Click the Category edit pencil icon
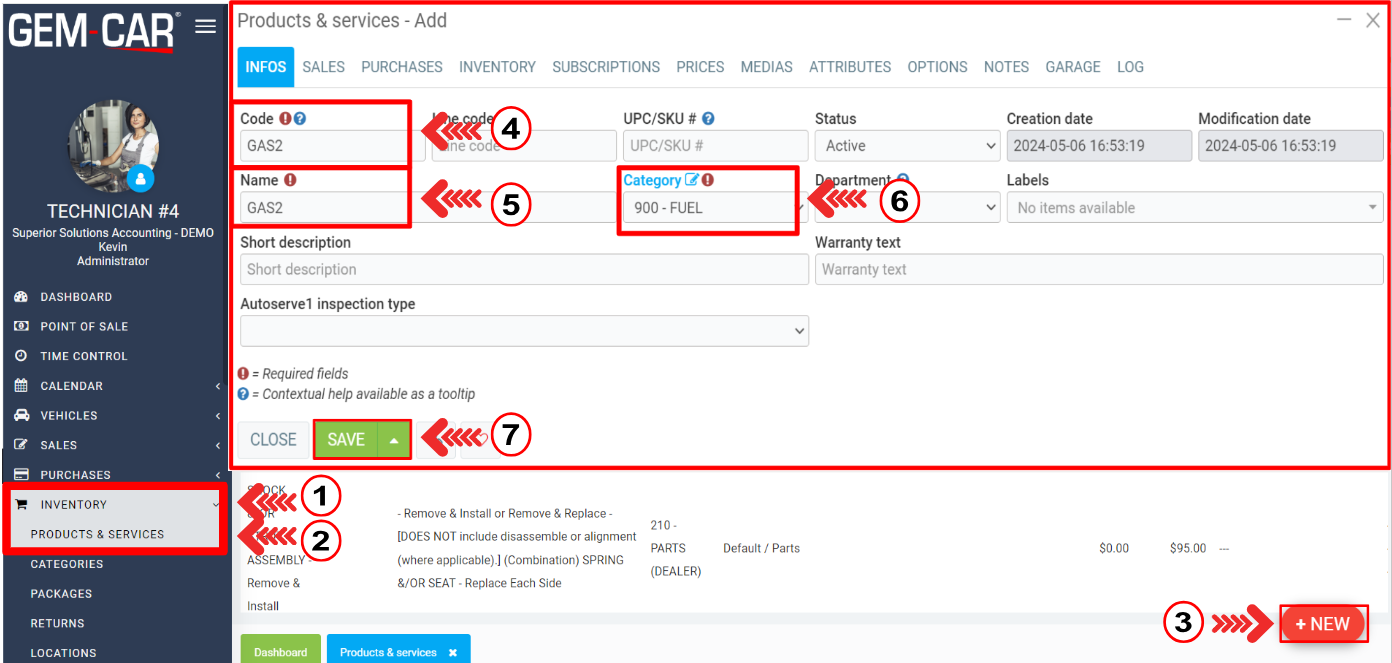 [691, 181]
